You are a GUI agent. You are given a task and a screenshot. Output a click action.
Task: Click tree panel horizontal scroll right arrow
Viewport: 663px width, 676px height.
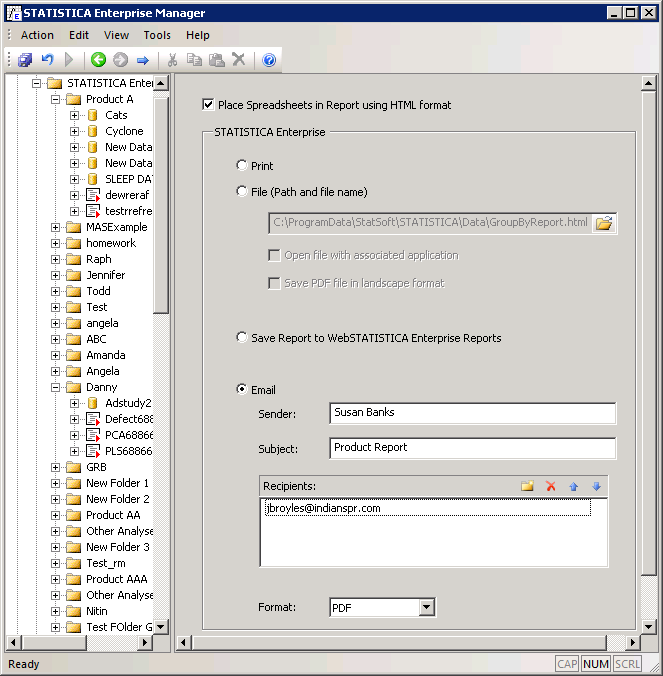[x=145, y=642]
